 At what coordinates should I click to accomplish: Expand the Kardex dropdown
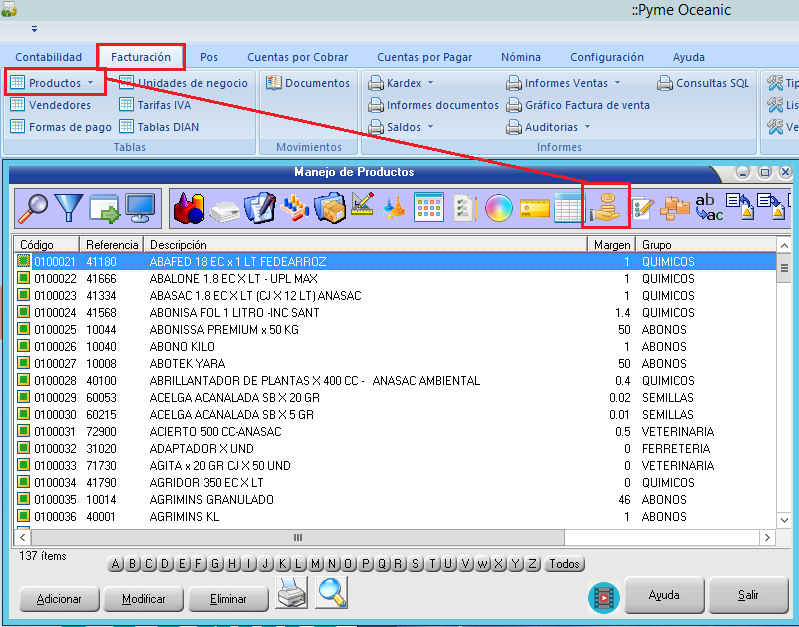pyautogui.click(x=430, y=83)
